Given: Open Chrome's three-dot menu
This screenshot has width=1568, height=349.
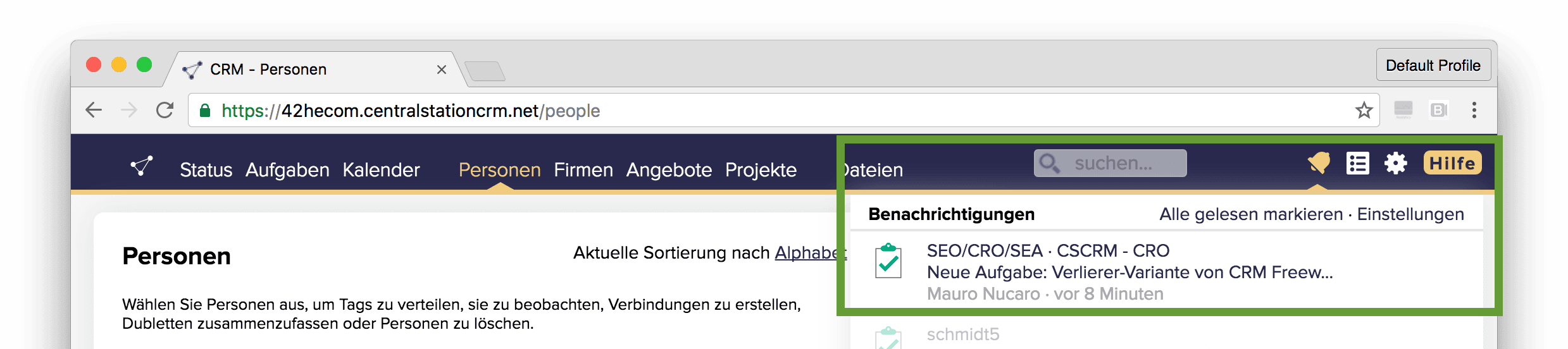Looking at the screenshot, I should pos(1474,111).
